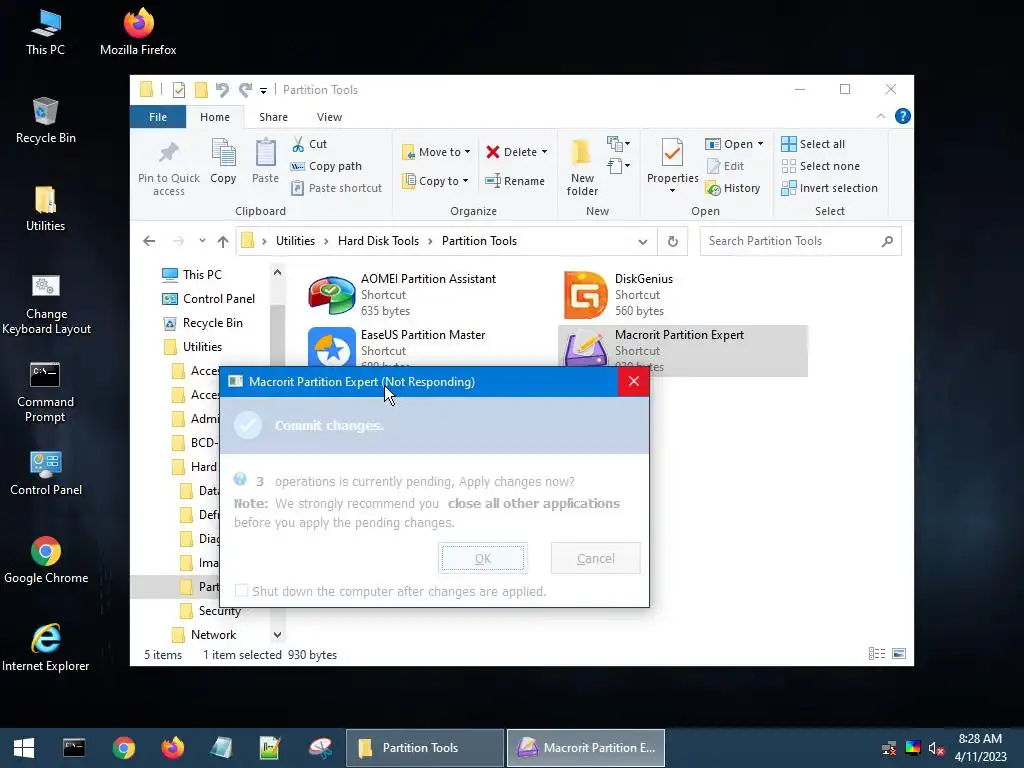The image size is (1024, 768).
Task: Click the Up one level arrow
Action: (x=223, y=242)
